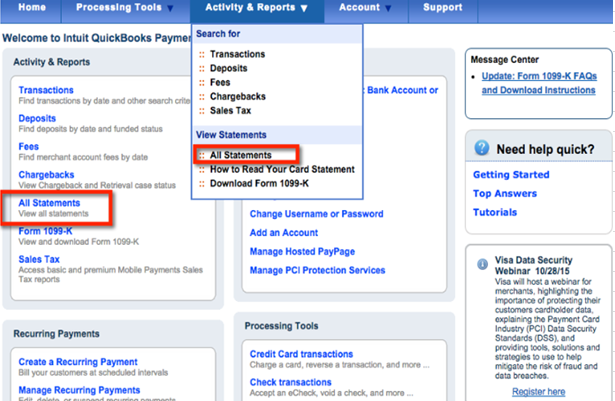The image size is (615, 401).
Task: Open Manage Recurring Payments link
Action: pos(79,390)
